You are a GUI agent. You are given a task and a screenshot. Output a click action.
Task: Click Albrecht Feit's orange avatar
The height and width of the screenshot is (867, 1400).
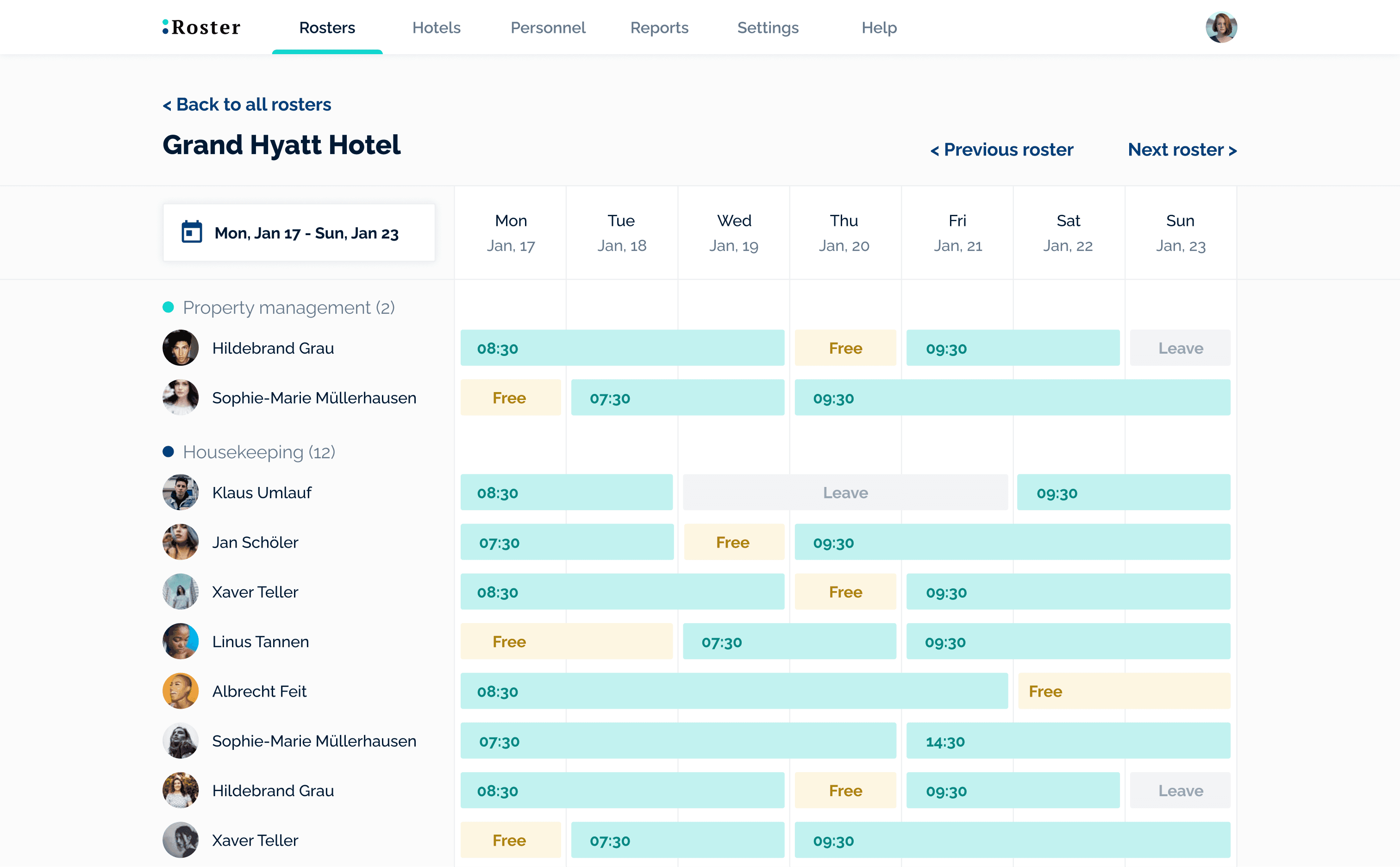coord(180,691)
